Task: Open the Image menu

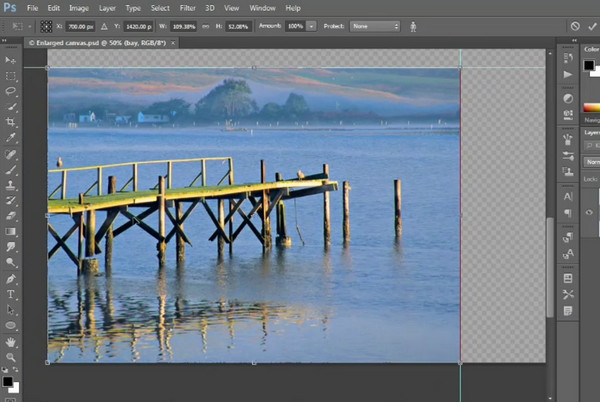Action: (79, 7)
